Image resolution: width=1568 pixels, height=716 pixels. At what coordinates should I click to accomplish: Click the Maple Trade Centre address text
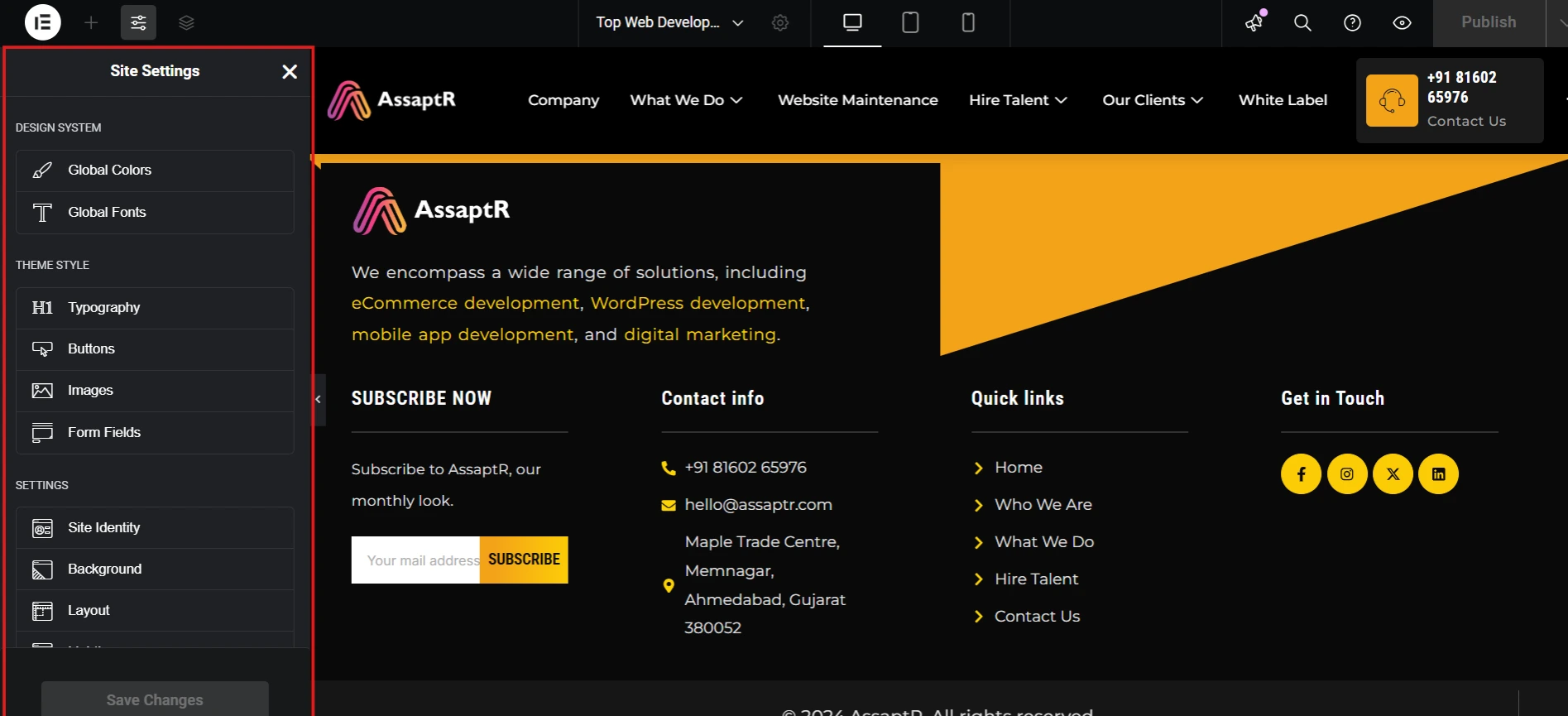(x=765, y=585)
